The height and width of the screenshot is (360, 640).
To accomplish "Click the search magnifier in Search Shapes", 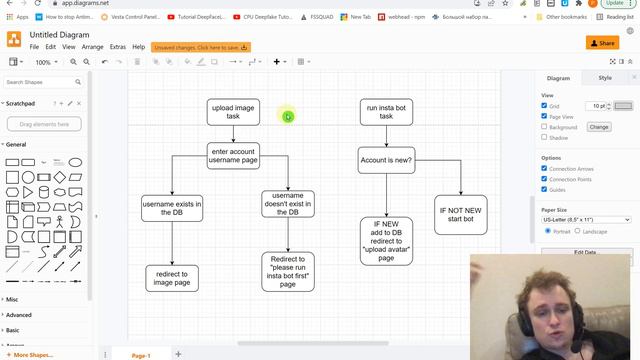I will [x=78, y=82].
